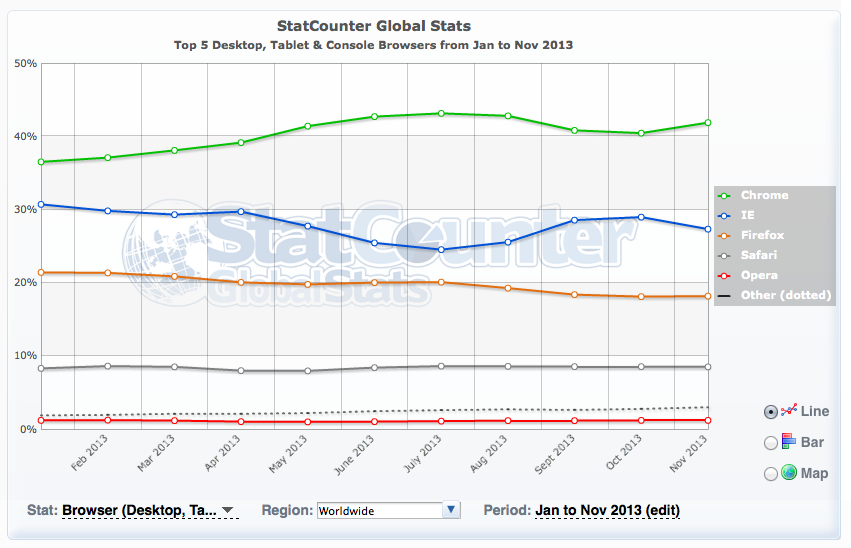Click the Chrome data point for Nov 2013
This screenshot has width=851, height=548.
pyautogui.click(x=708, y=123)
